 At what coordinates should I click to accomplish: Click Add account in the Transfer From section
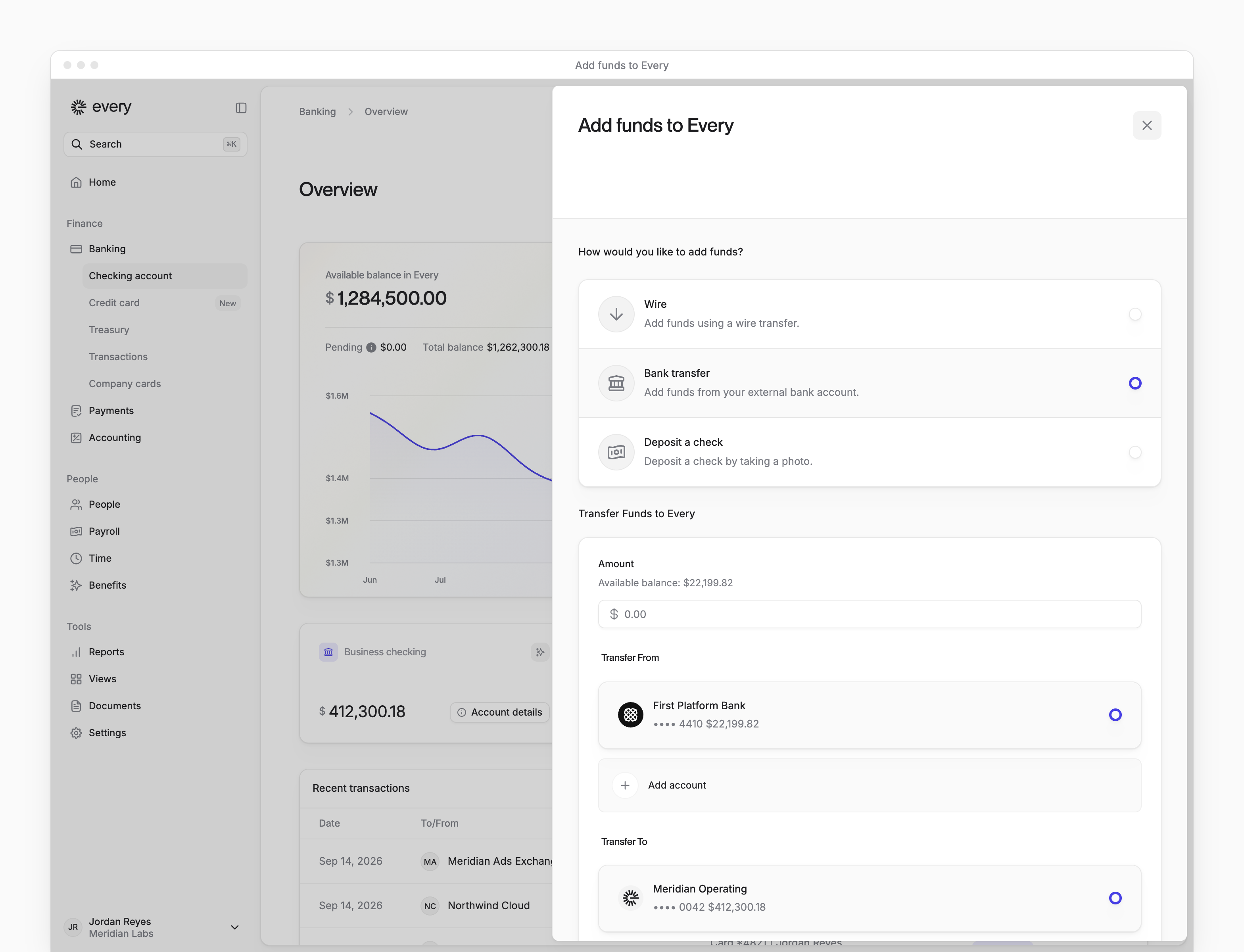pyautogui.click(x=870, y=785)
